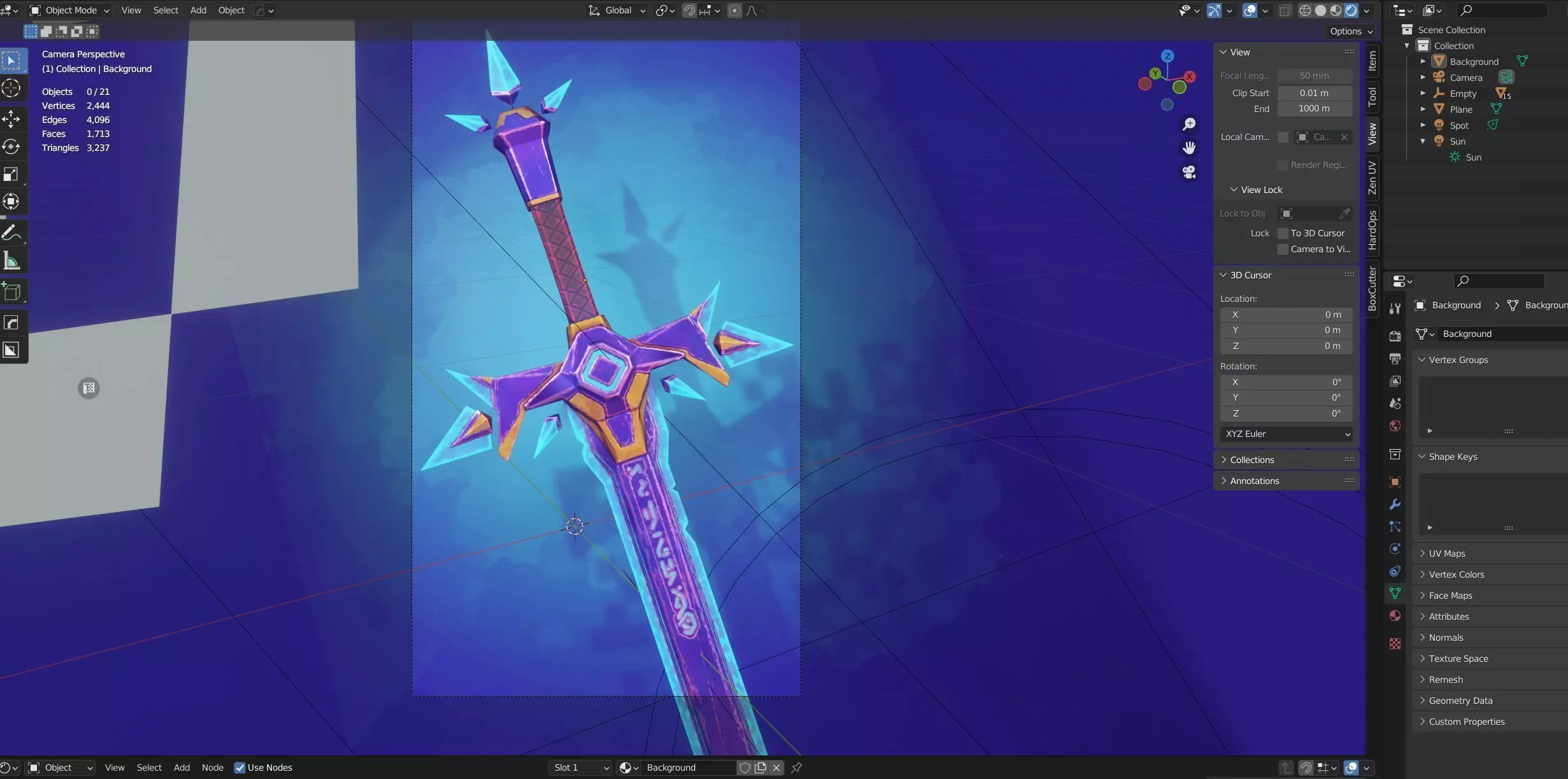This screenshot has height=779, width=1568.
Task: Activate the 3D Cursor tool
Action: [12, 89]
